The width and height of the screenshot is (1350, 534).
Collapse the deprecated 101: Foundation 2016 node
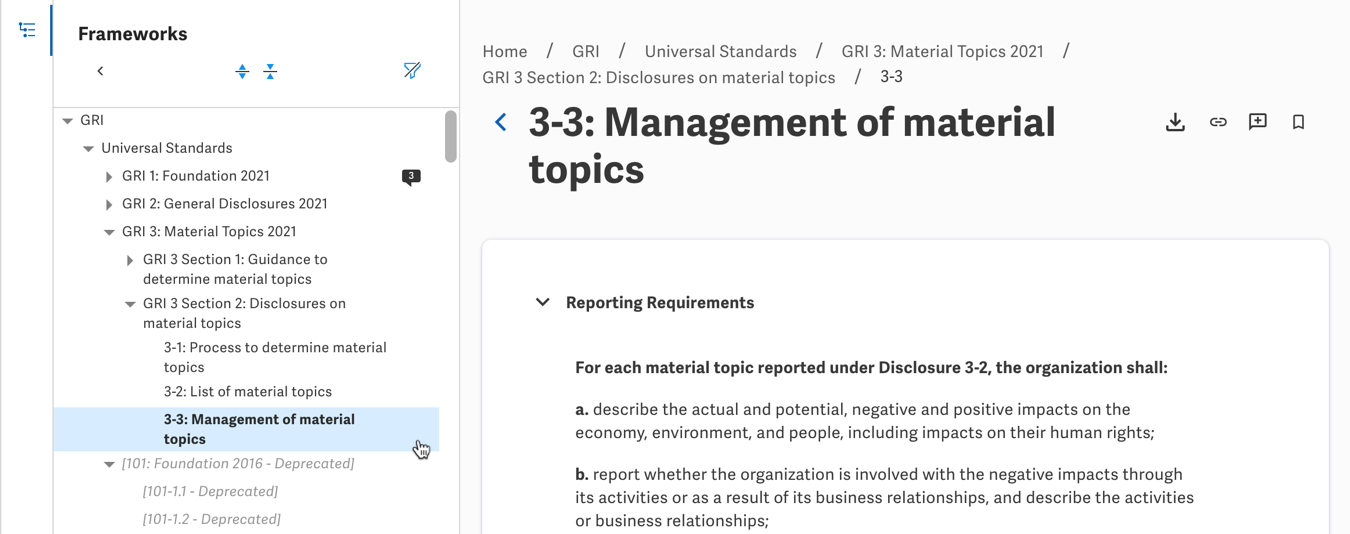[110, 464]
